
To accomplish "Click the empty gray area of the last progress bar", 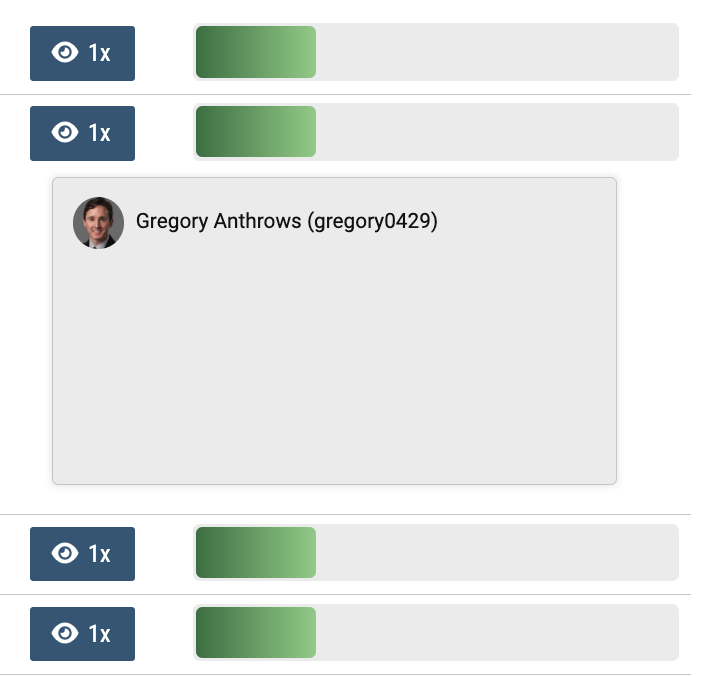I will [x=497, y=632].
